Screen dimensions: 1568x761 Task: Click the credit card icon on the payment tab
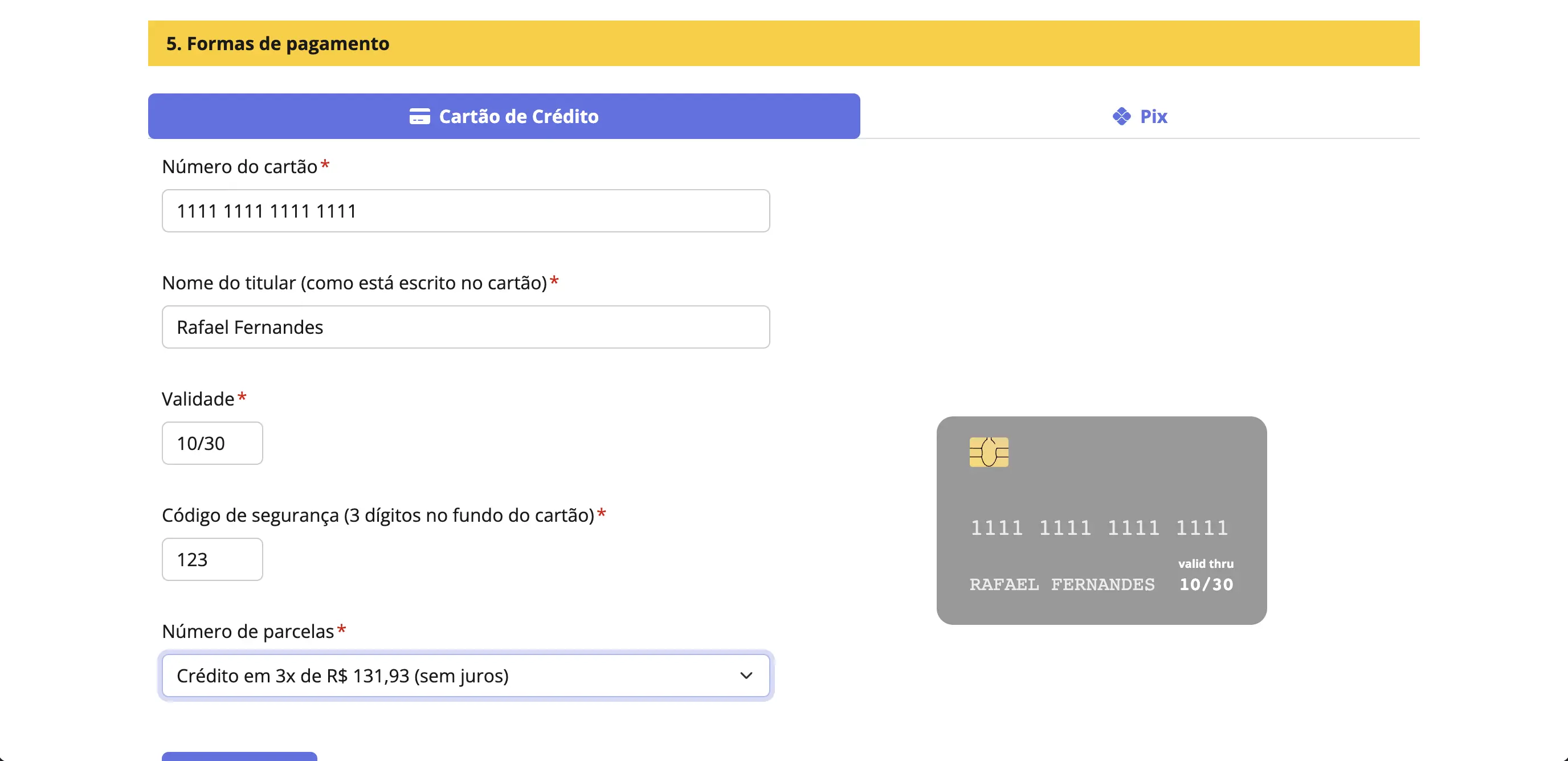pos(420,116)
